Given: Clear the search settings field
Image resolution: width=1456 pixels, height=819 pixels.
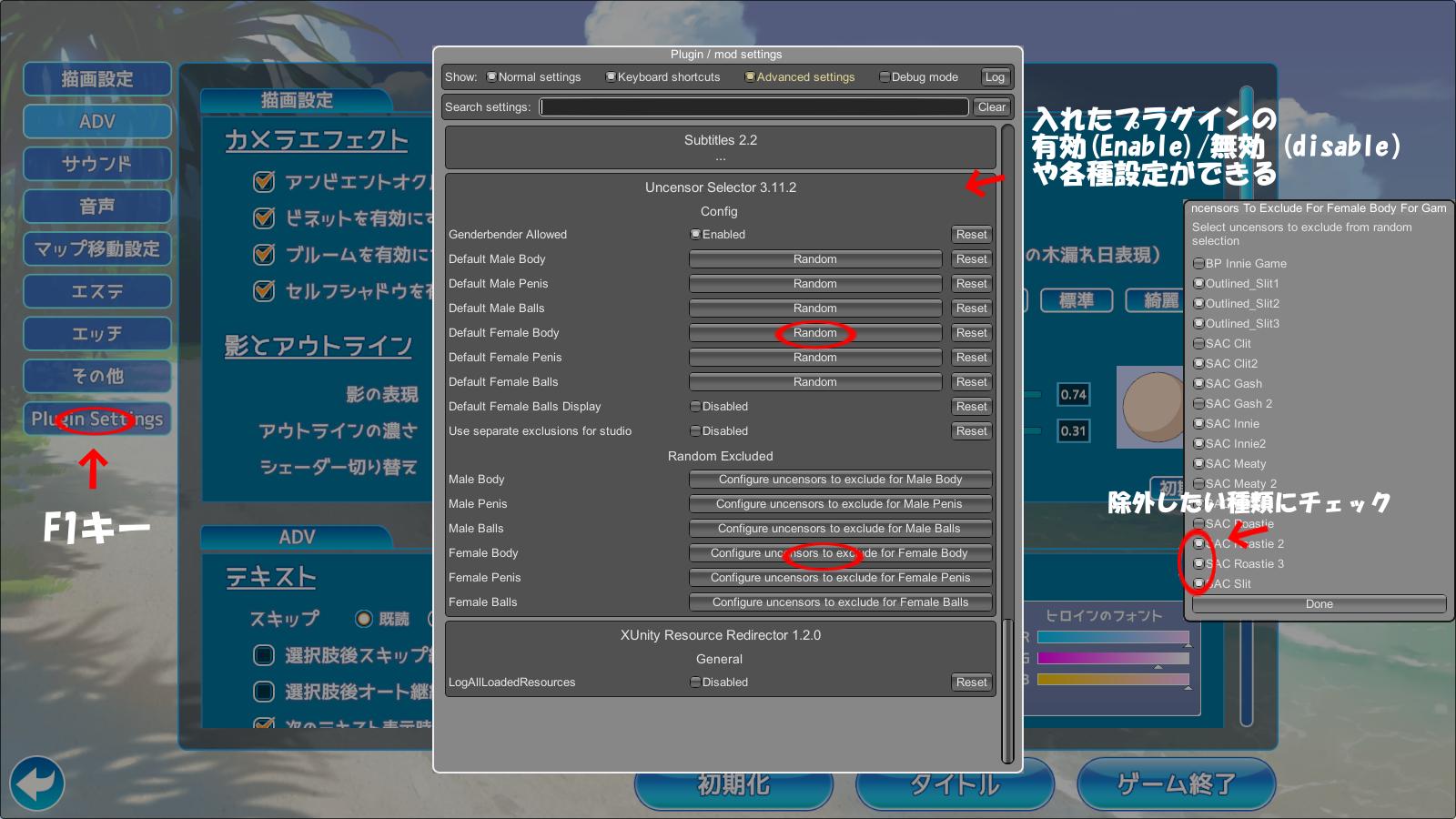Looking at the screenshot, I should 991,107.
